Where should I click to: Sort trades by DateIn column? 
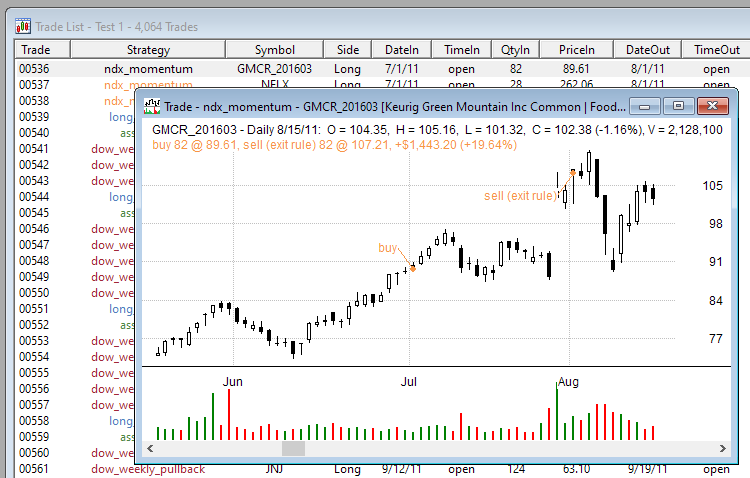point(402,49)
